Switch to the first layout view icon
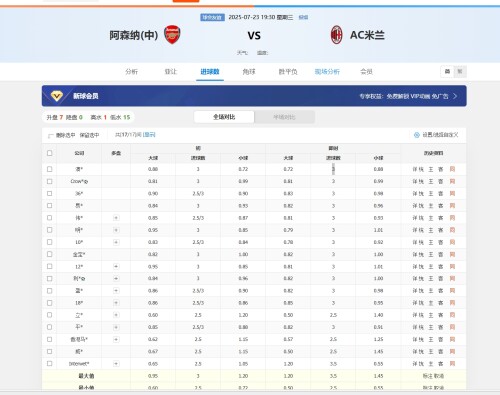Screen dimensions: 500x395 pos(447,71)
